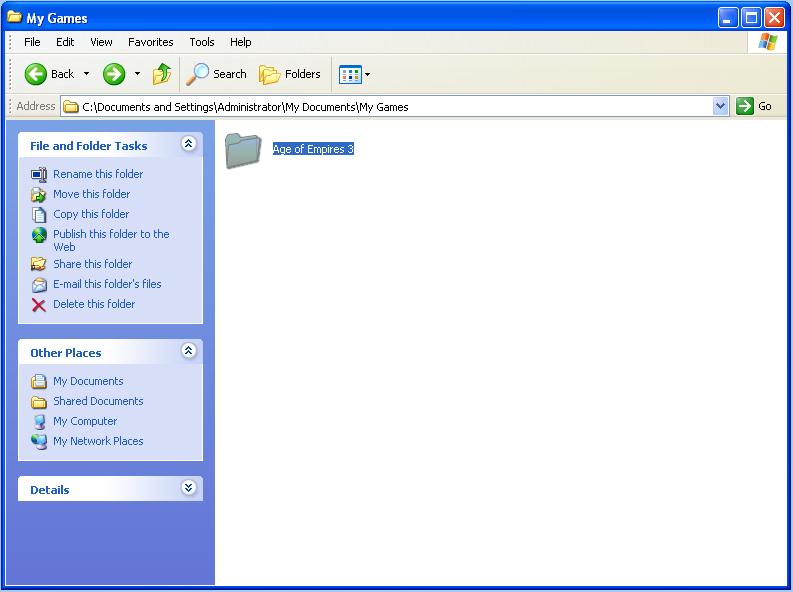Open the File menu
Image resolution: width=793 pixels, height=592 pixels.
(32, 42)
